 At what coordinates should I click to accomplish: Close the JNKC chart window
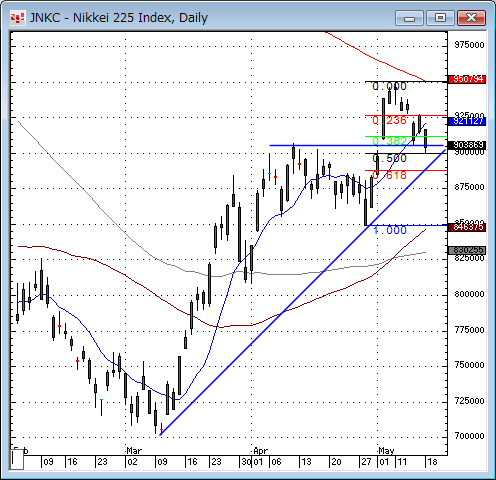coord(471,18)
